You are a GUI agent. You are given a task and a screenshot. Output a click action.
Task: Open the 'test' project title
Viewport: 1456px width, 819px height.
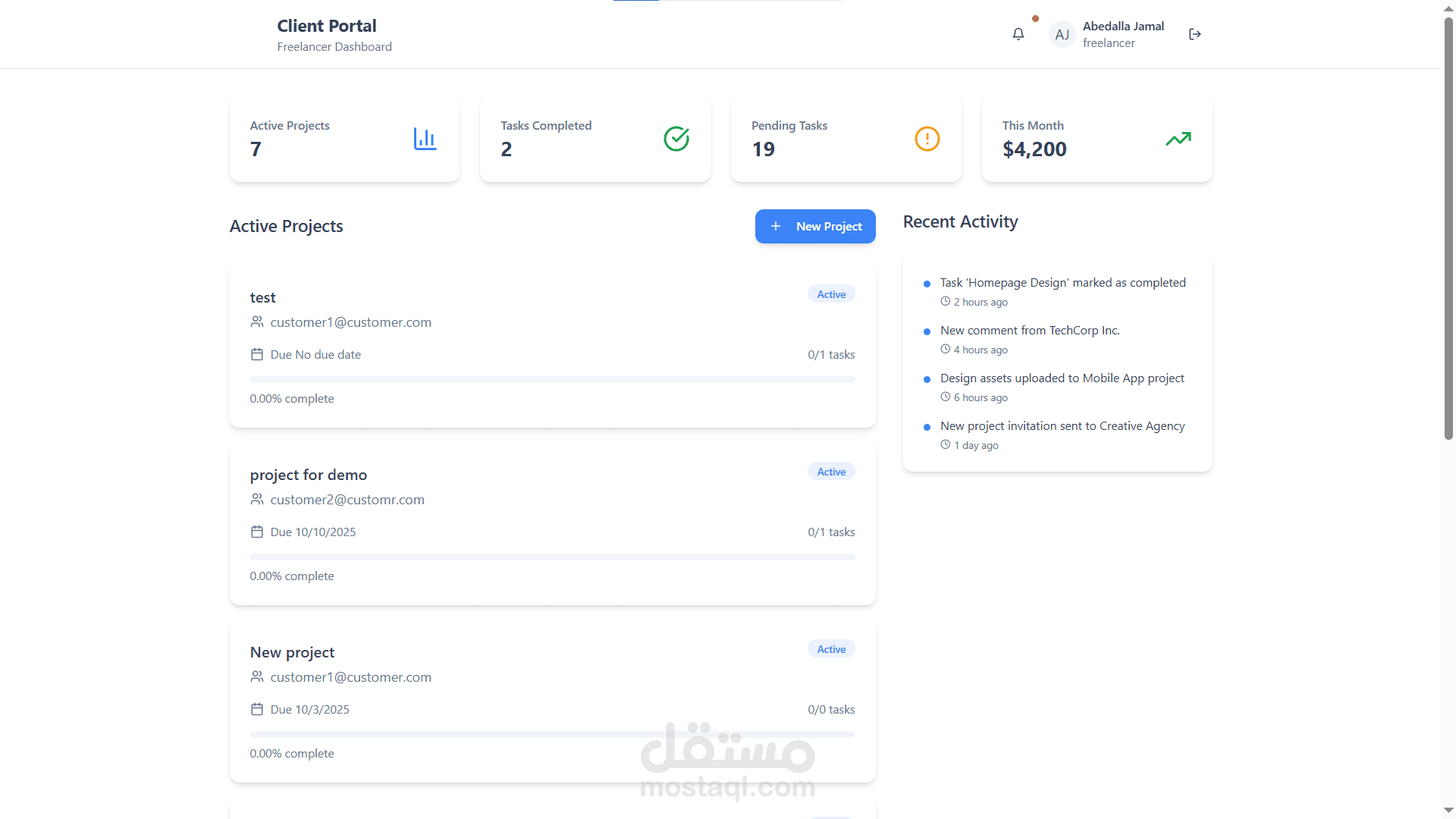[263, 297]
